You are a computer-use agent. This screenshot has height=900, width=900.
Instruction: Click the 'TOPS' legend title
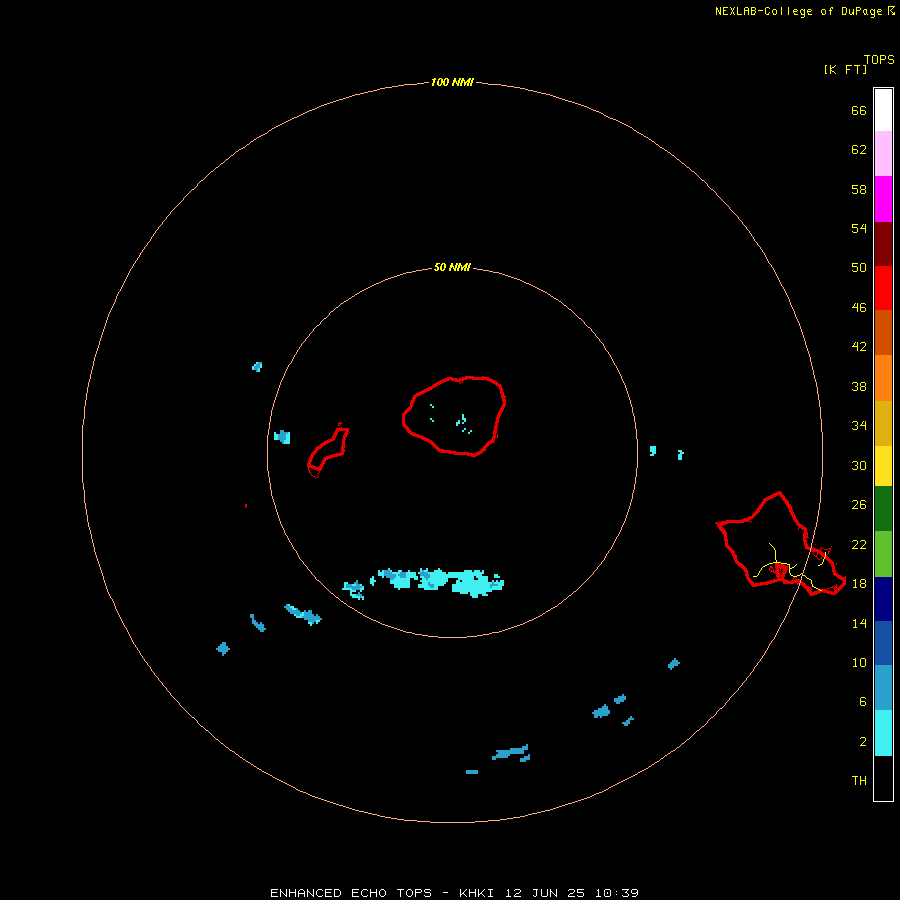[x=879, y=60]
